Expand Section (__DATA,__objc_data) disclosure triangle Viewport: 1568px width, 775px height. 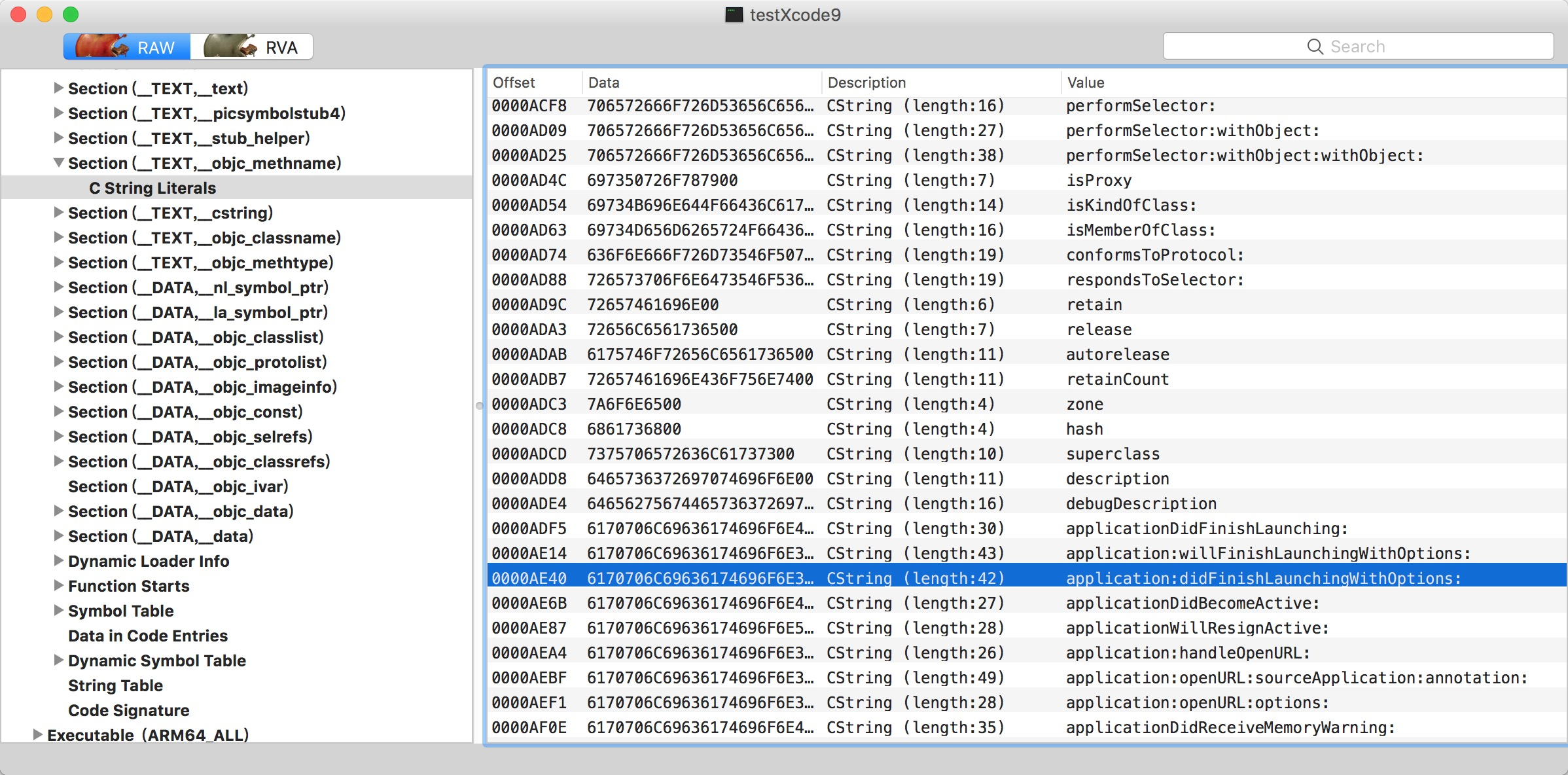coord(58,511)
